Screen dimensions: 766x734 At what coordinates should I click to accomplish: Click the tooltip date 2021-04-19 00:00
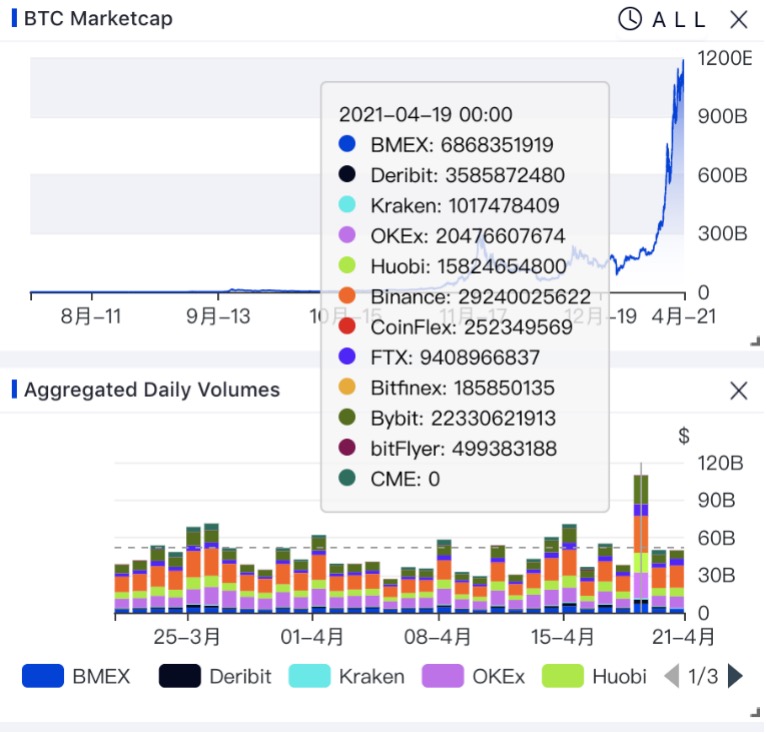pyautogui.click(x=426, y=114)
